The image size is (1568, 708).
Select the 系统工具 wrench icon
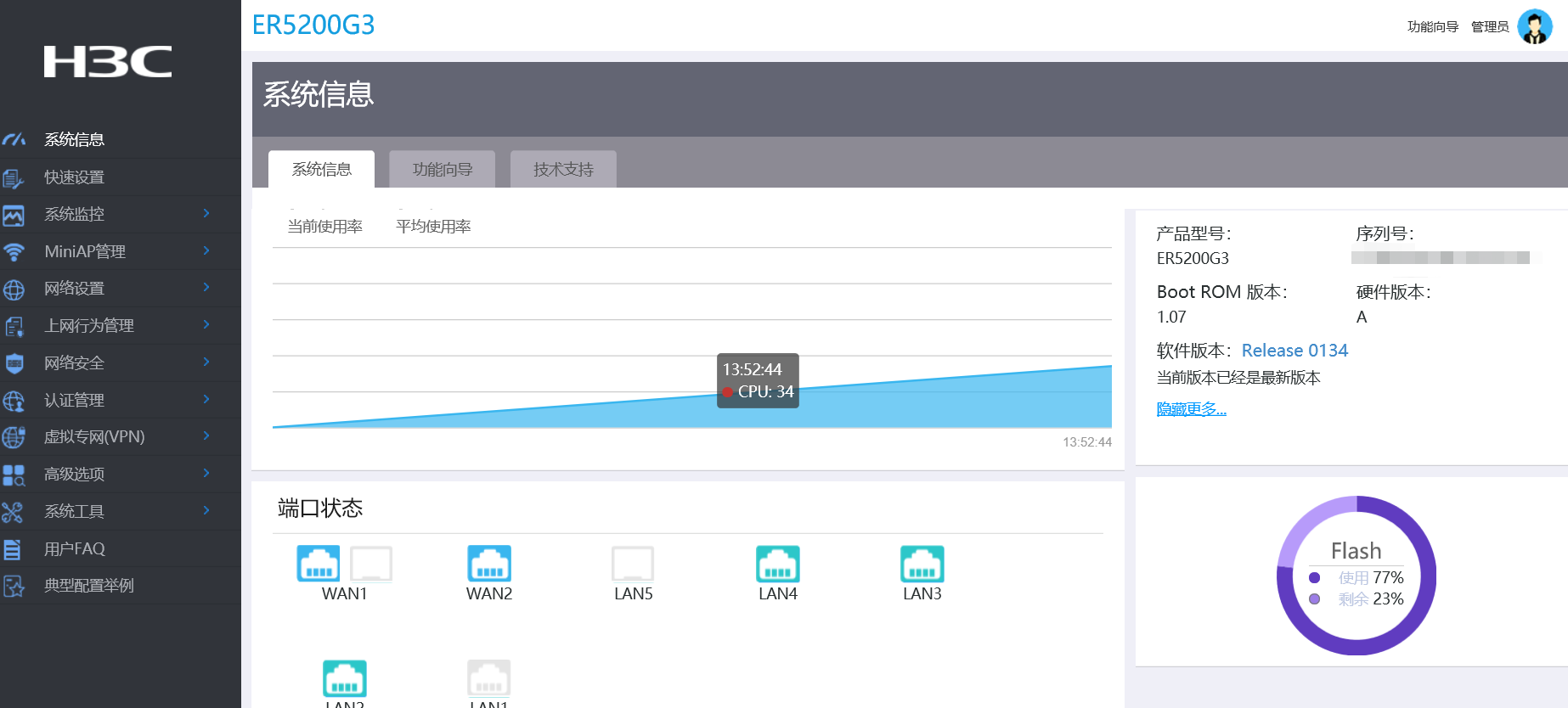[x=13, y=512]
